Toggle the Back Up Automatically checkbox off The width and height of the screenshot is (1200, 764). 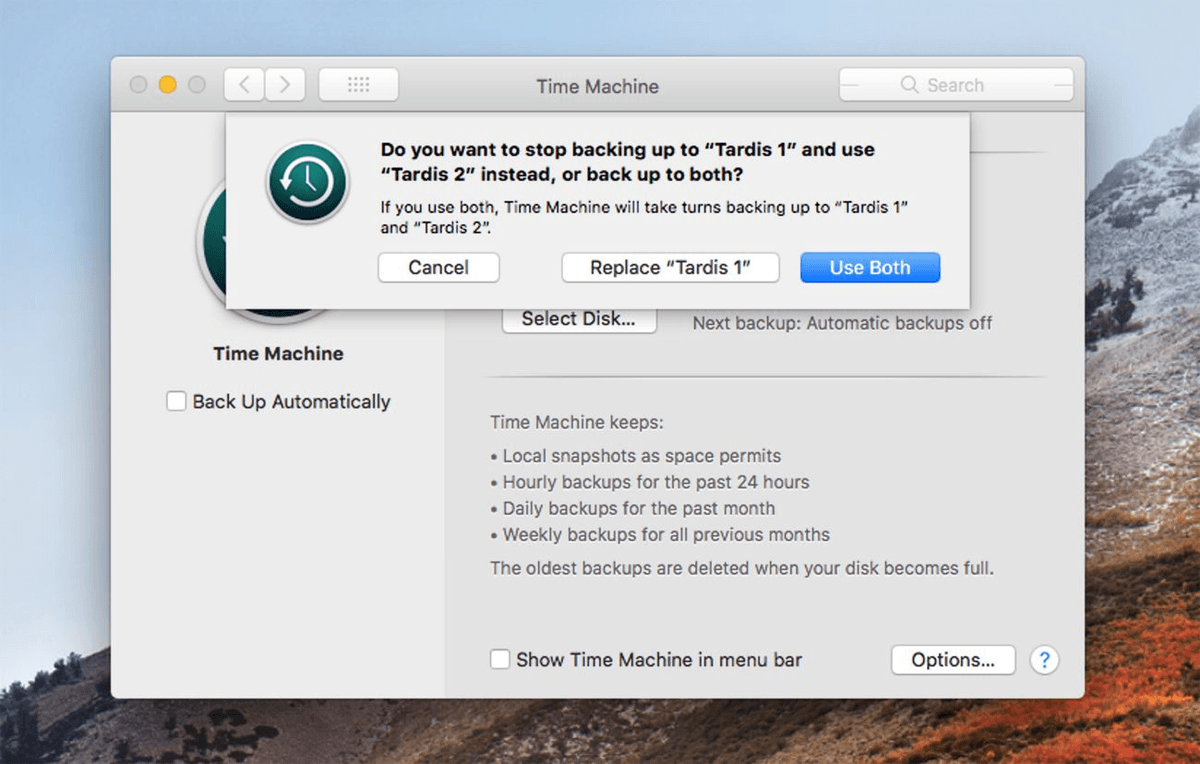[x=176, y=401]
